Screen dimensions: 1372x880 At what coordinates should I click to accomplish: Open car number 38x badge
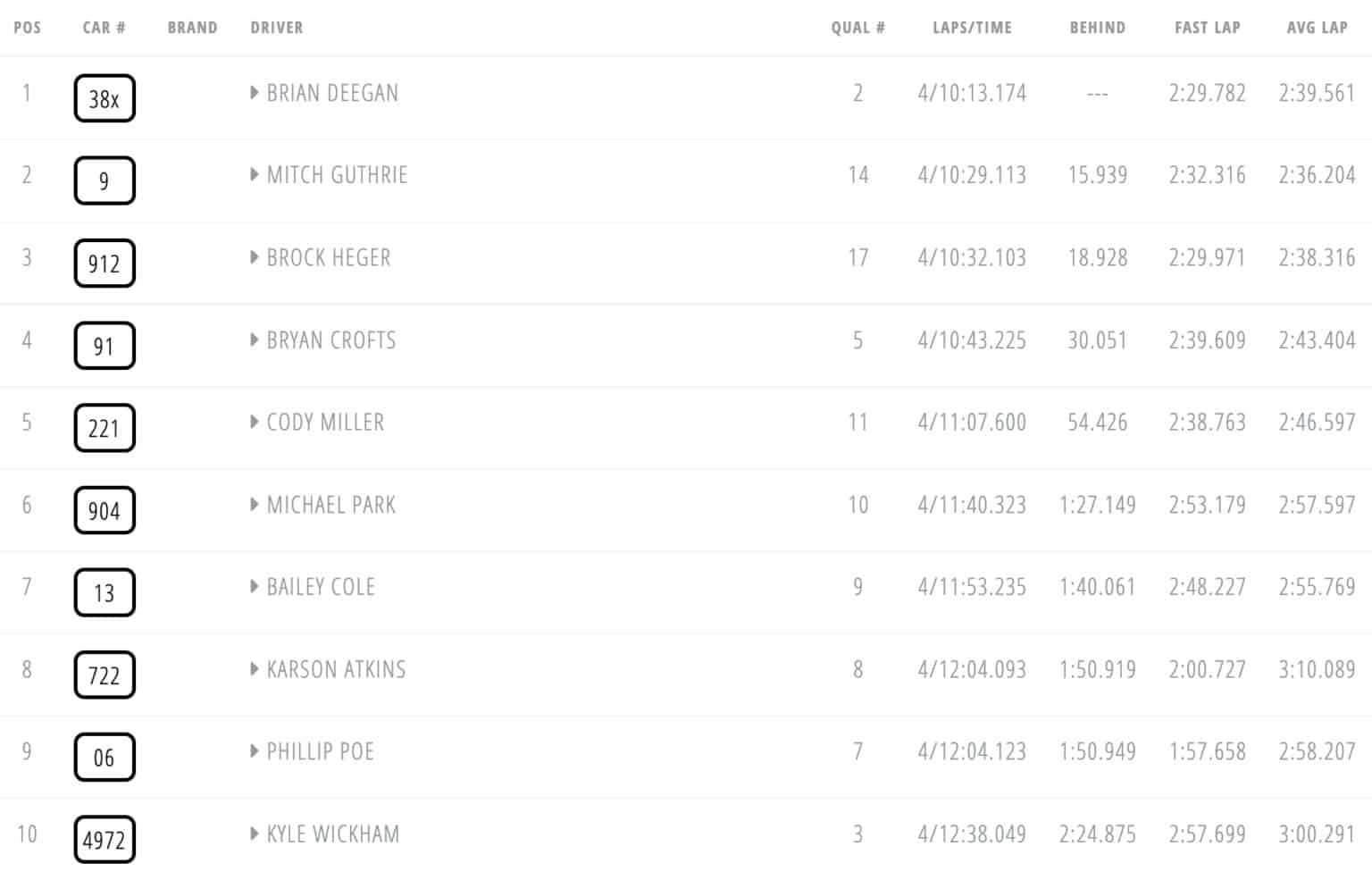[x=105, y=98]
